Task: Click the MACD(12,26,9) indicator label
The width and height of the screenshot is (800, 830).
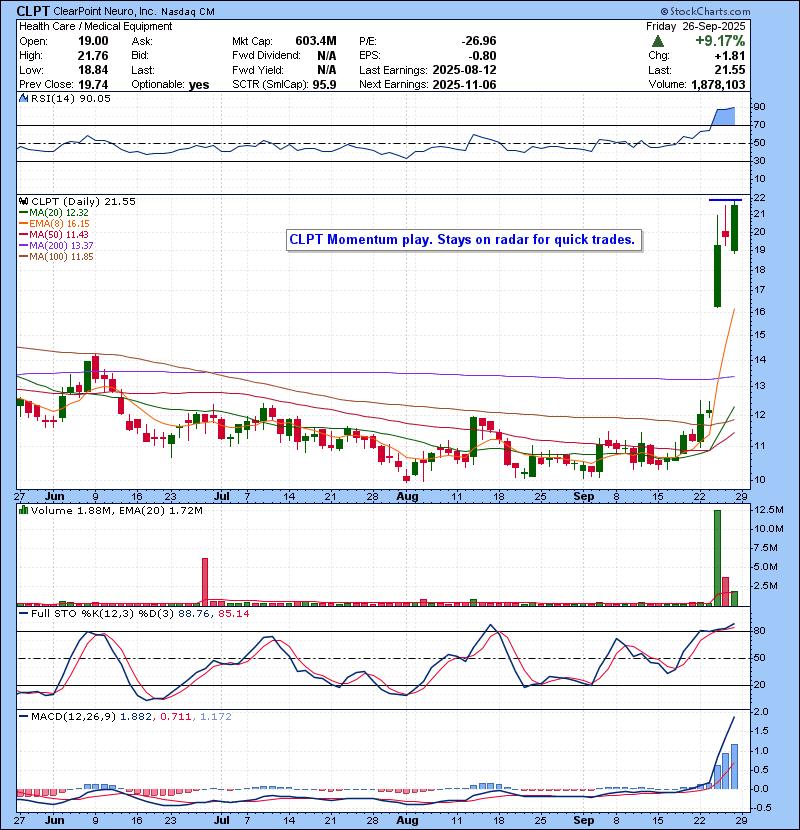Action: click(x=73, y=717)
